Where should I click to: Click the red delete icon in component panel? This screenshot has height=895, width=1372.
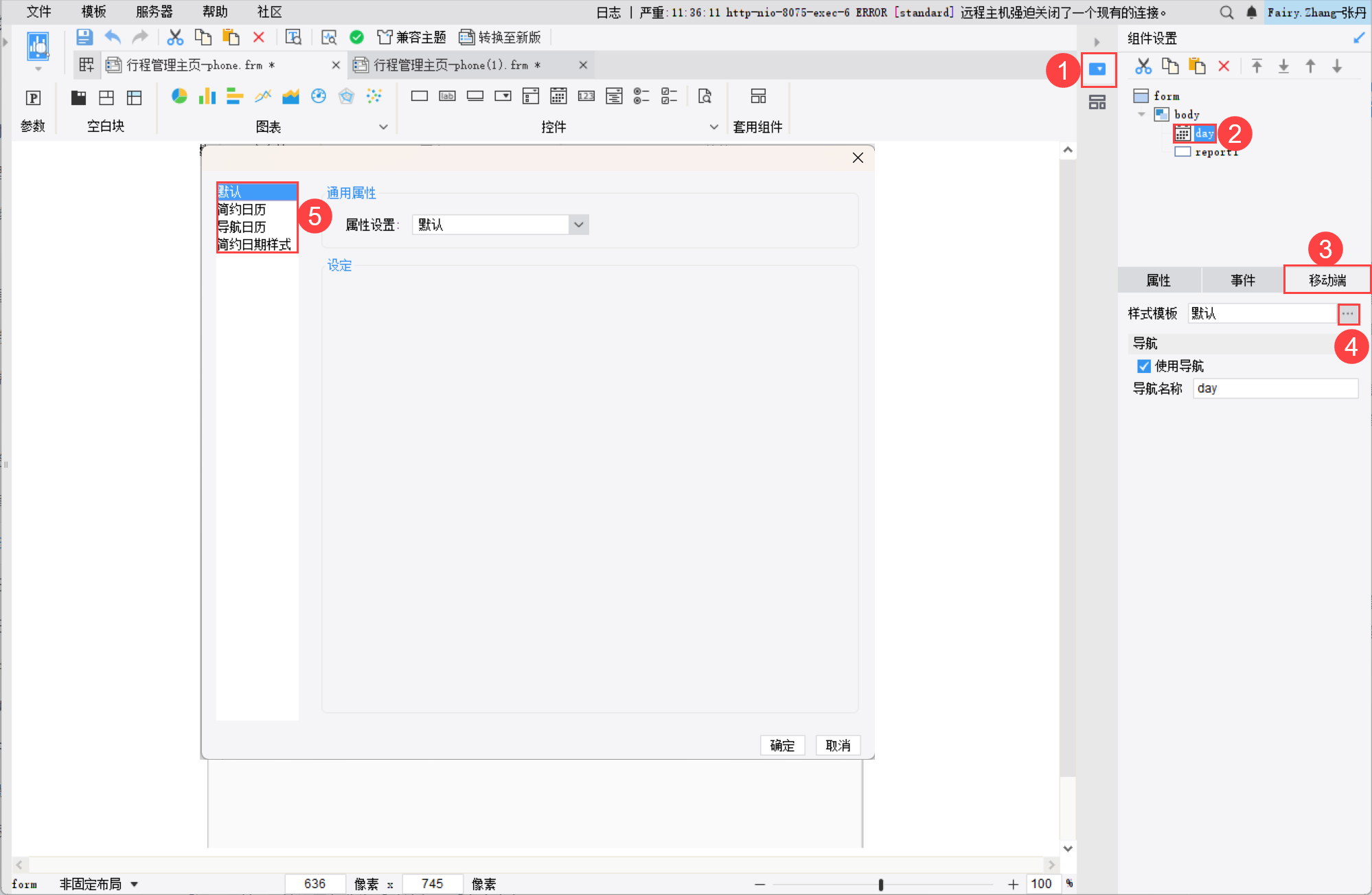(1224, 66)
